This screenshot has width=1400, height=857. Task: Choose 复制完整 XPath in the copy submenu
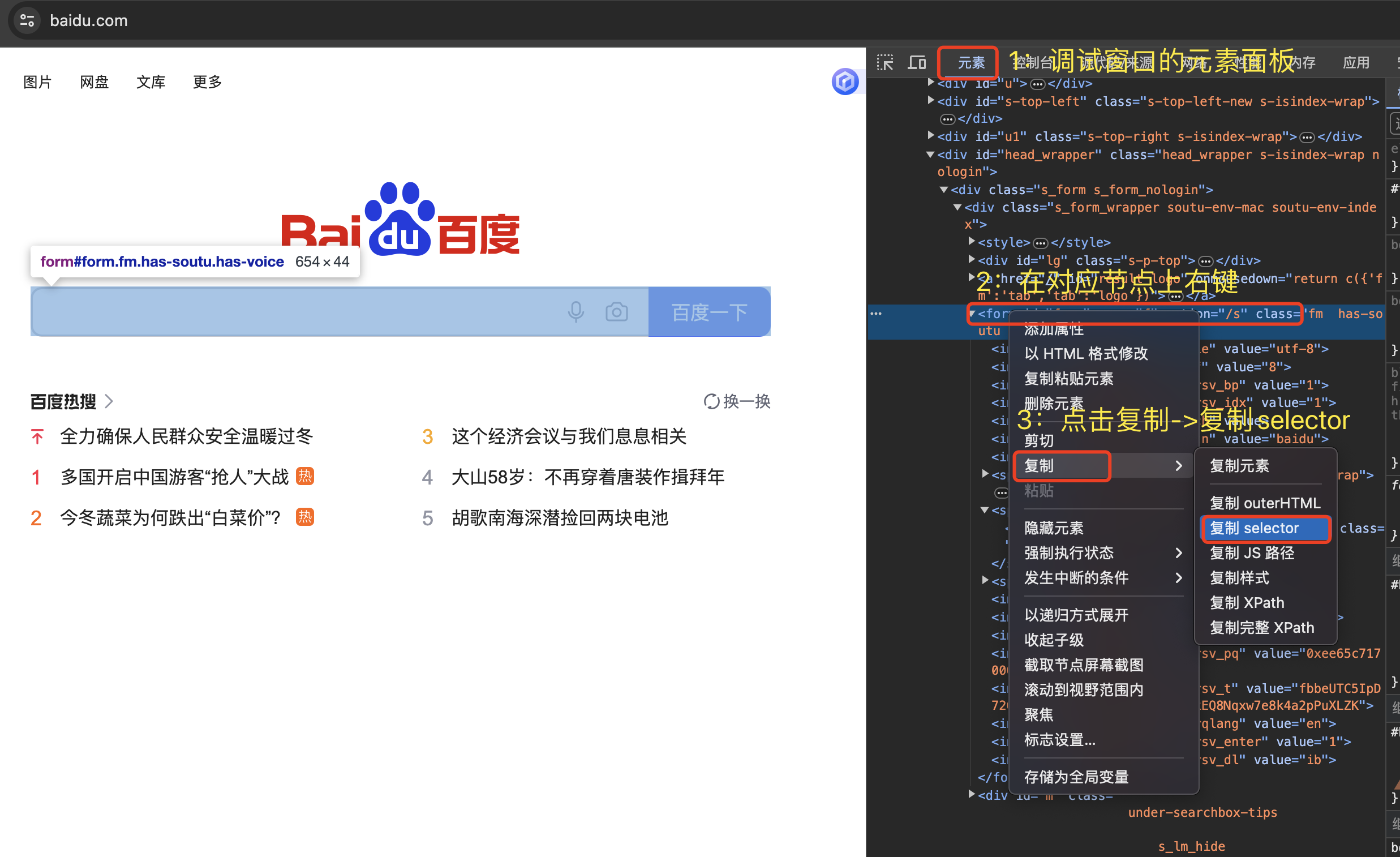[1266, 628]
